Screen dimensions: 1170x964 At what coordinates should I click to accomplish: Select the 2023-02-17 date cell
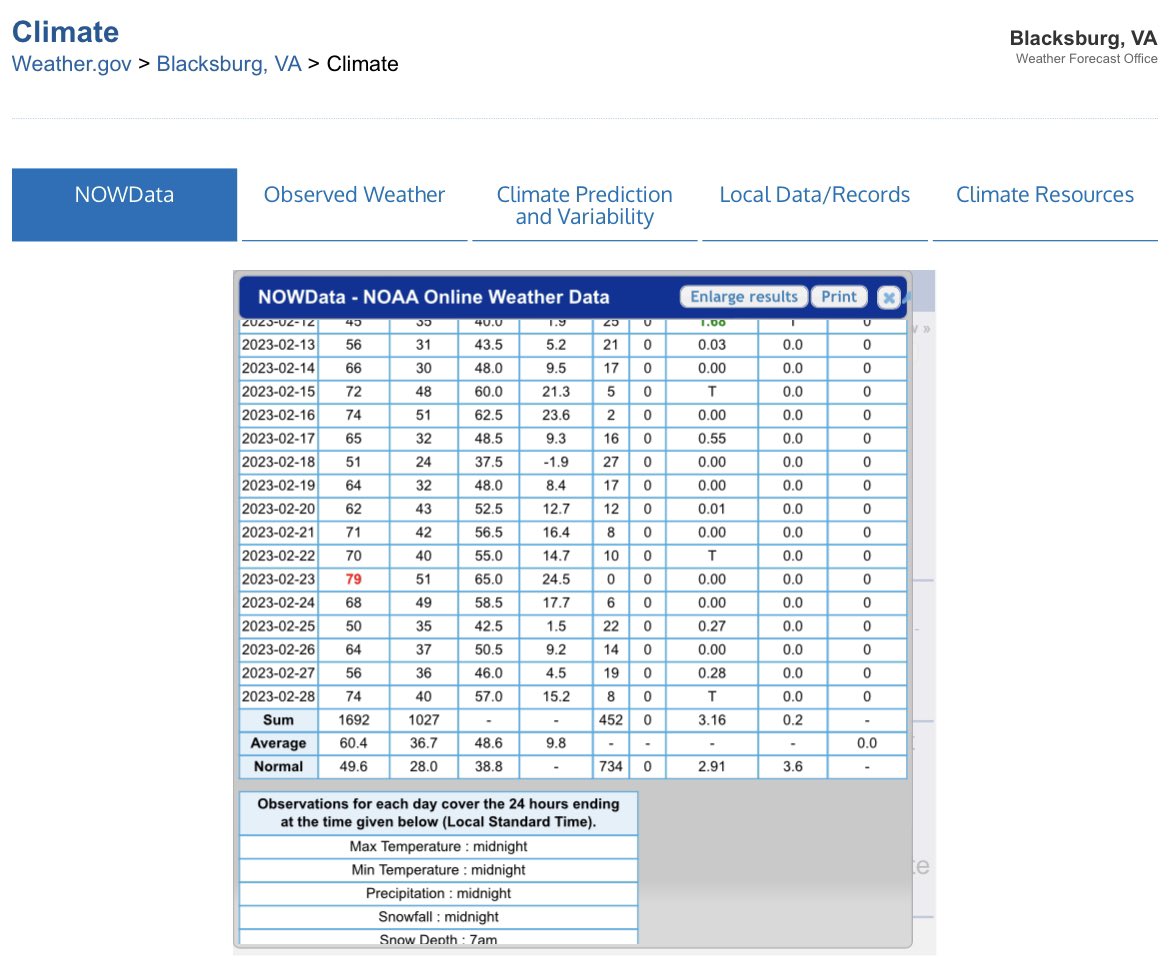click(278, 439)
